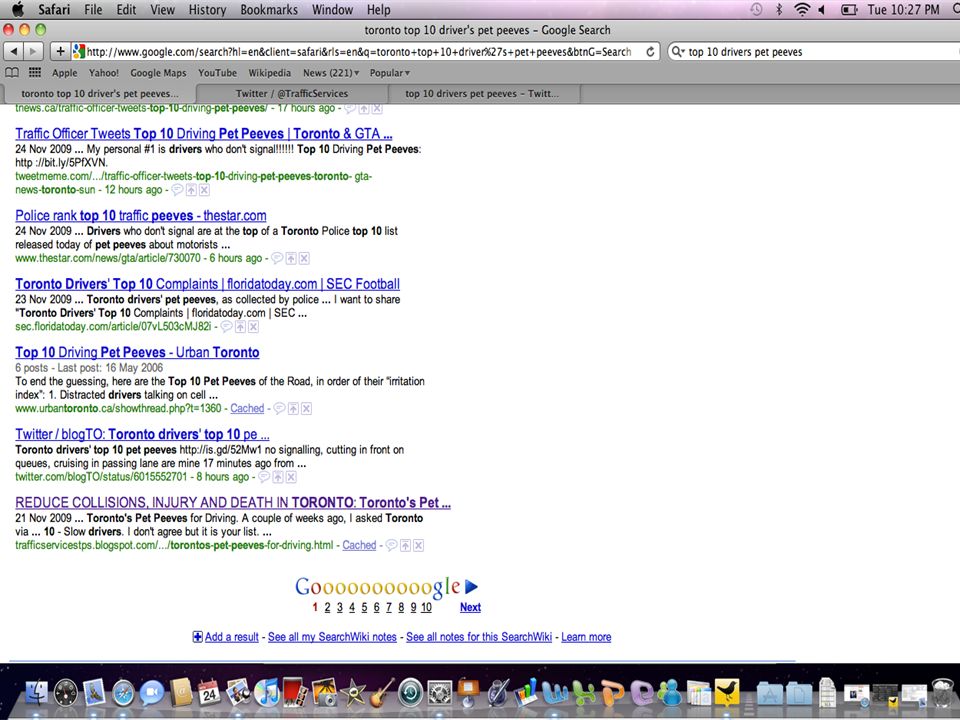Image resolution: width=960 pixels, height=720 pixels.
Task: Open Dashboard in the Dock
Action: click(x=66, y=693)
